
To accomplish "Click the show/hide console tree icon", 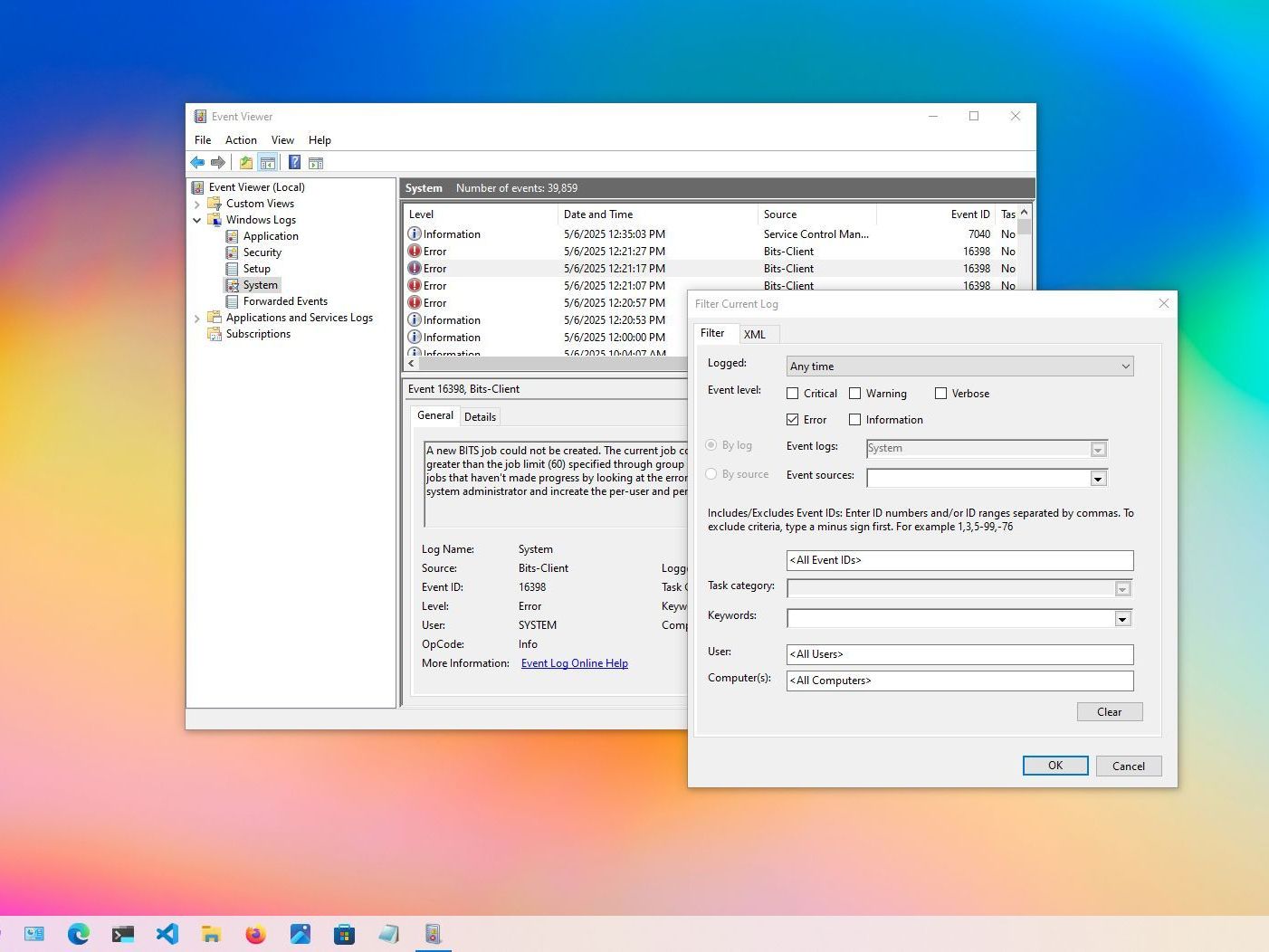I will (x=267, y=163).
